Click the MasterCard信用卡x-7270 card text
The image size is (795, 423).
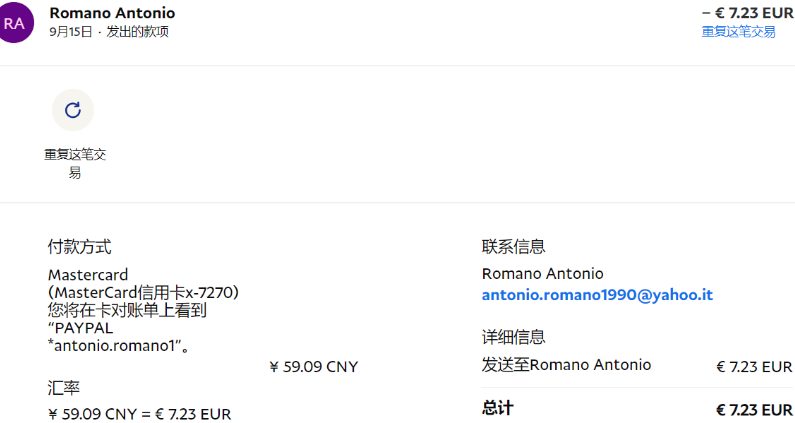(x=144, y=292)
